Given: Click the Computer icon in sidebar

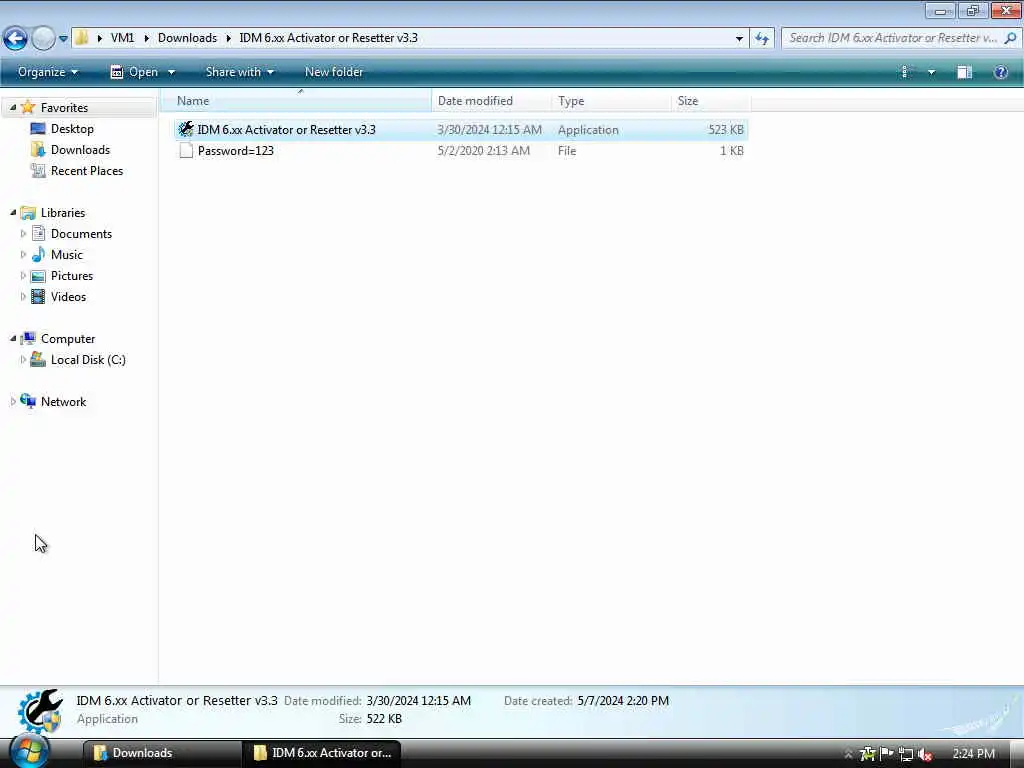Looking at the screenshot, I should [x=28, y=338].
